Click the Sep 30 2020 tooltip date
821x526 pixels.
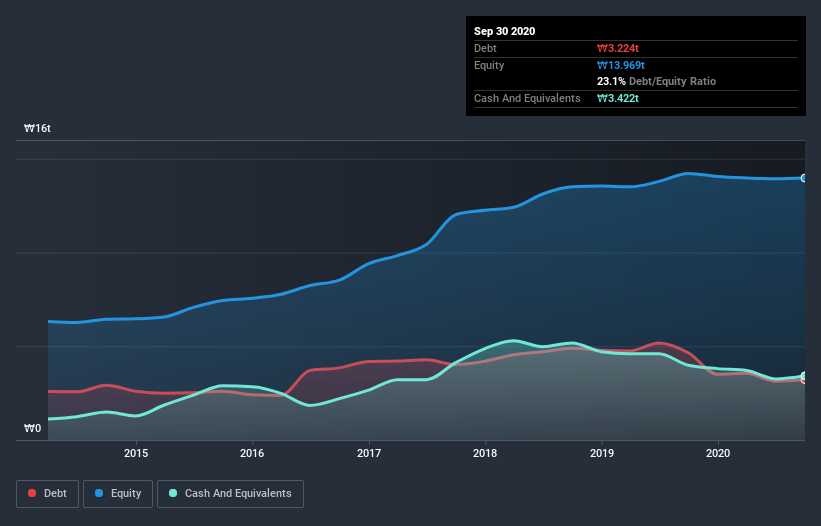point(505,31)
